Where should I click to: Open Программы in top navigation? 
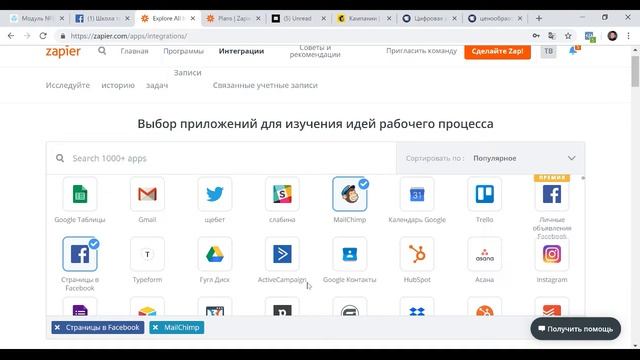click(x=183, y=51)
